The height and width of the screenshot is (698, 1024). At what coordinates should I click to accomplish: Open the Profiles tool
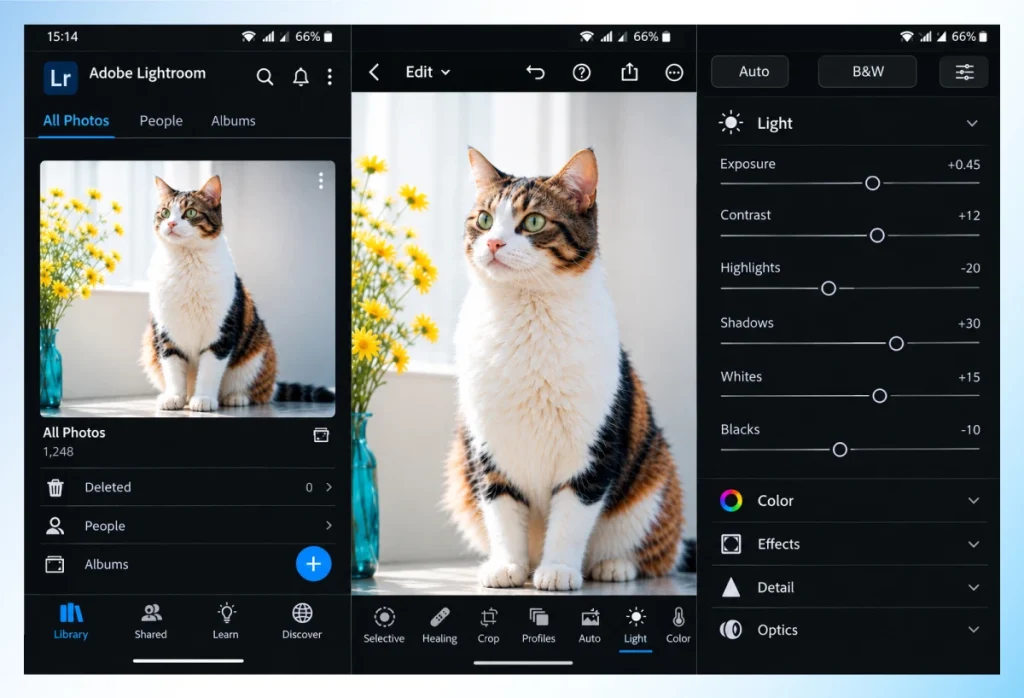[539, 626]
